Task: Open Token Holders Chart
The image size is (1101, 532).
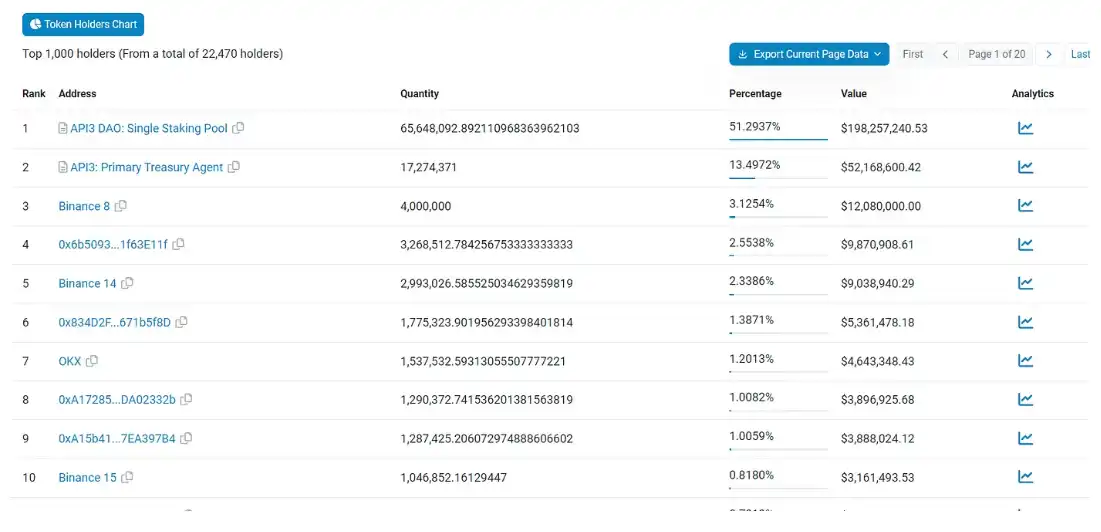Action: [83, 24]
